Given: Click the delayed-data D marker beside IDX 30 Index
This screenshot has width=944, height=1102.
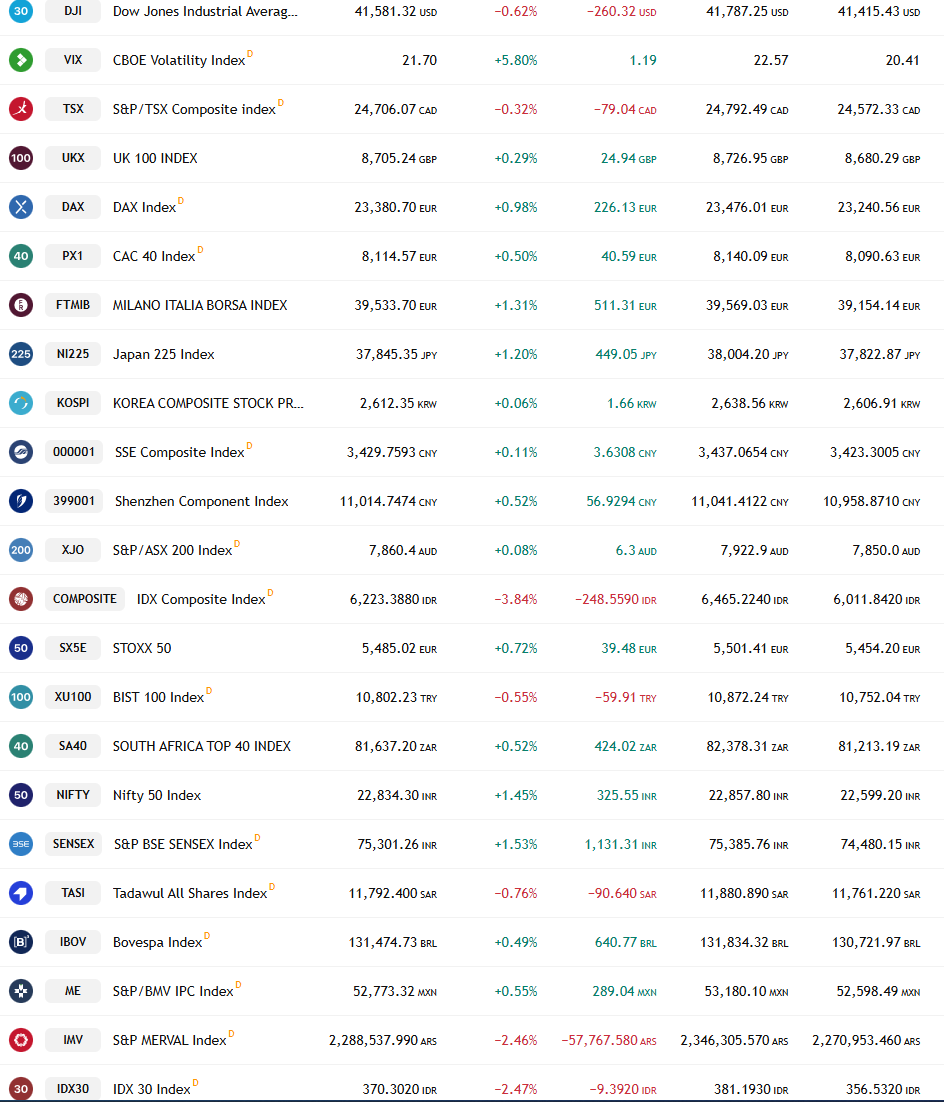Looking at the screenshot, I should coord(195,1082).
